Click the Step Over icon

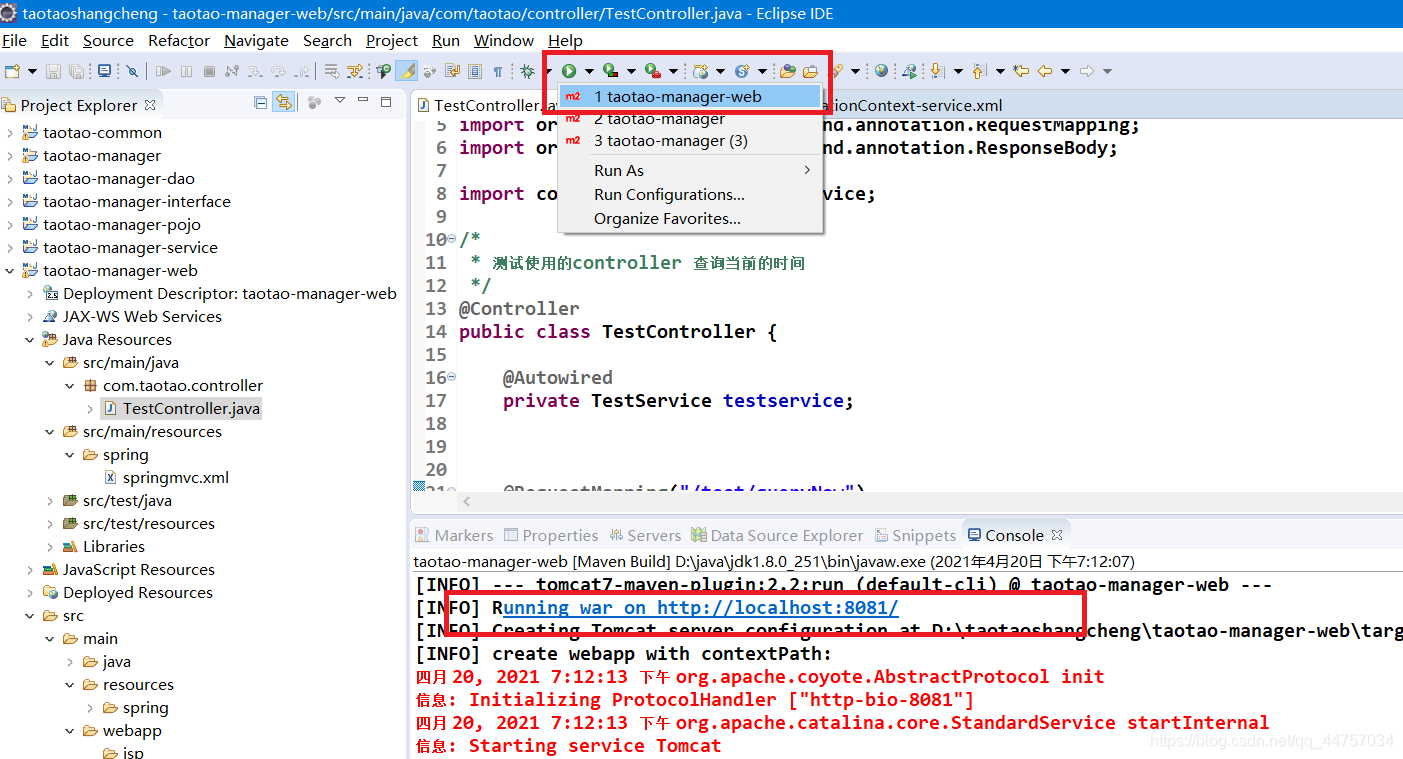tap(279, 71)
